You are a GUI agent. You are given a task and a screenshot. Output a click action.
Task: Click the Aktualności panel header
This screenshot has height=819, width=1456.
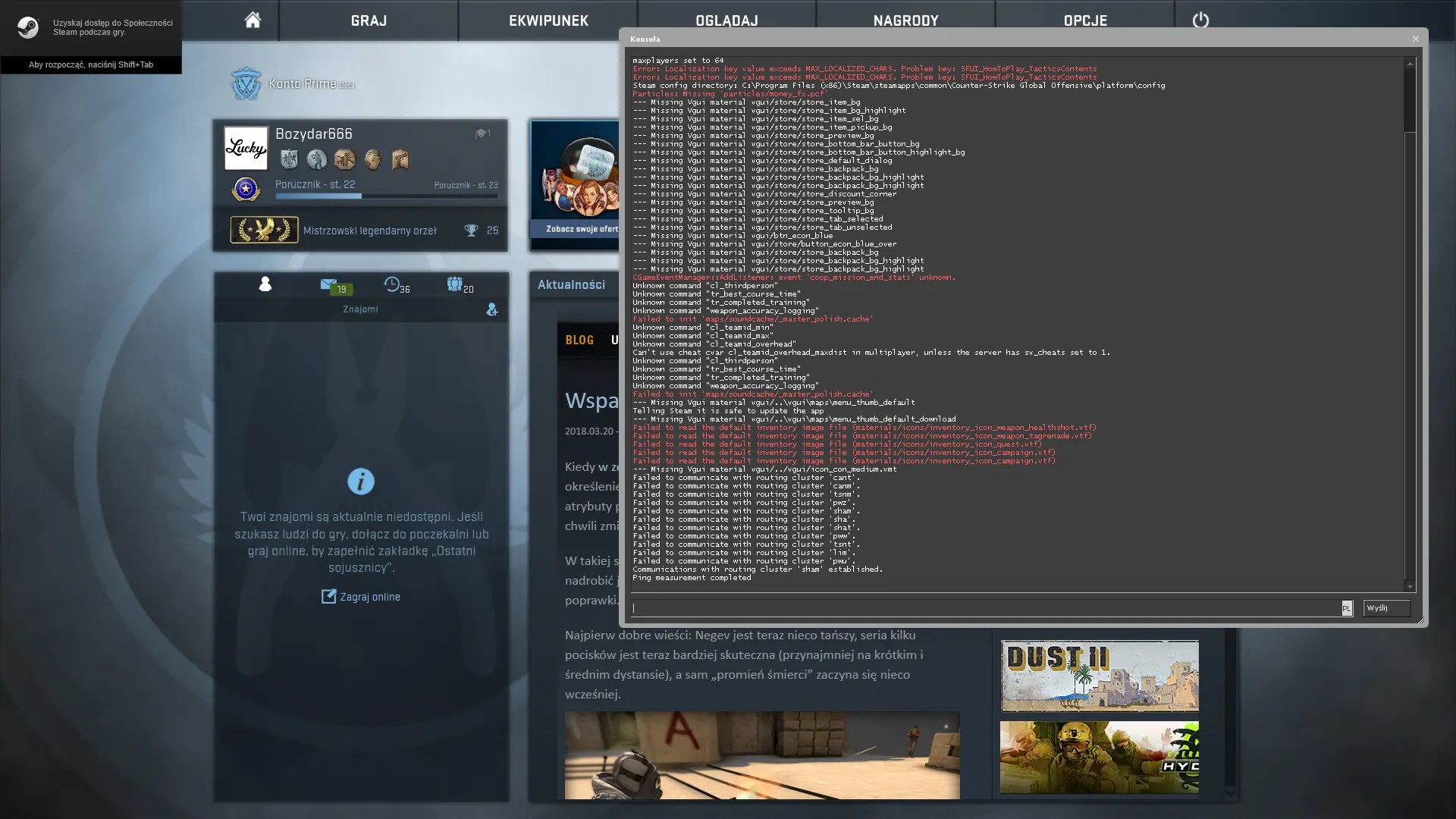[x=572, y=285]
